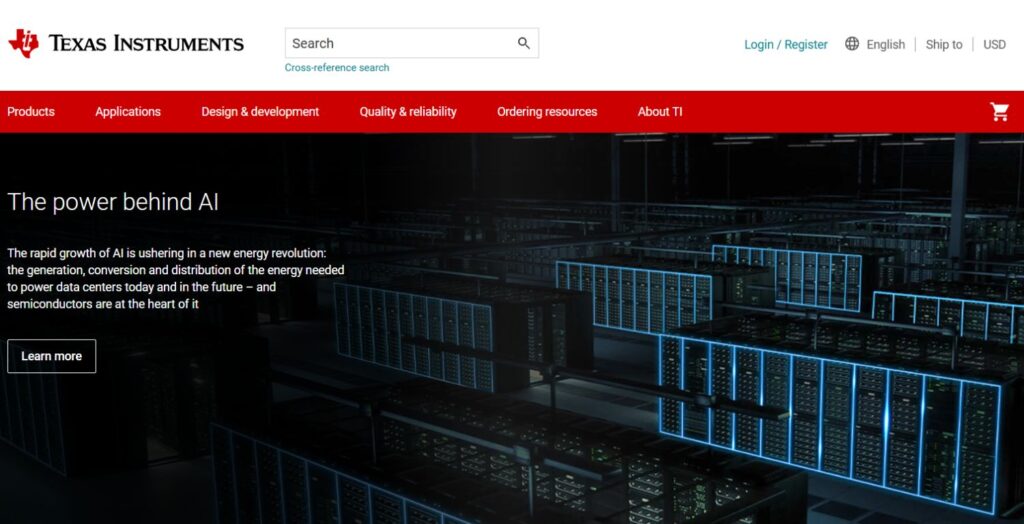Open the Ordering resources menu

(x=547, y=112)
